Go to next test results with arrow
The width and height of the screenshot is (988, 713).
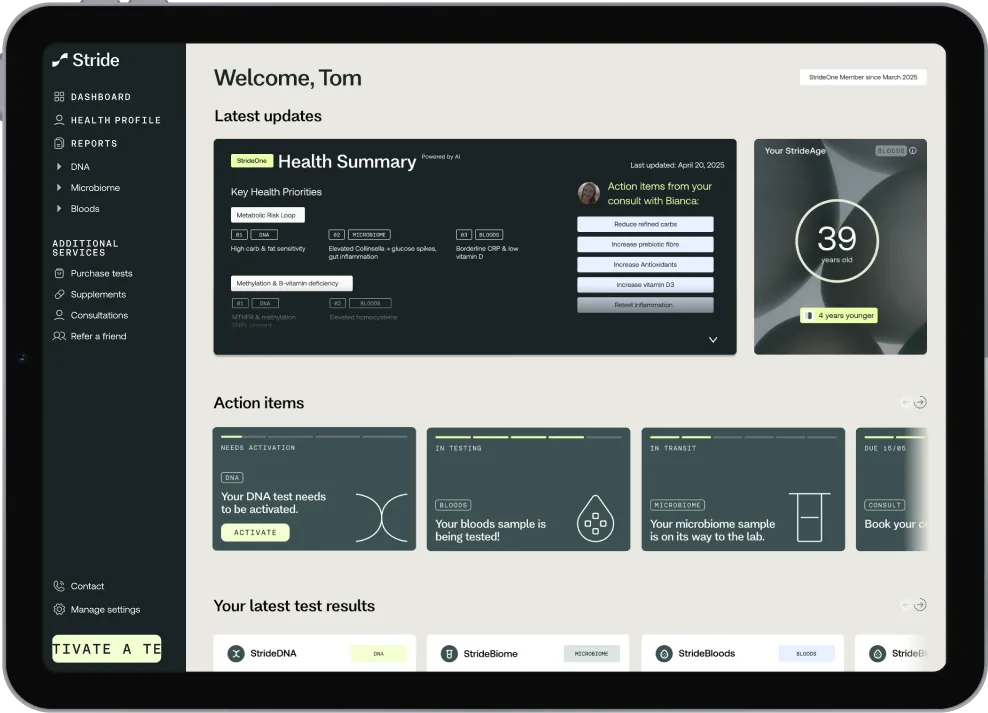click(x=920, y=605)
